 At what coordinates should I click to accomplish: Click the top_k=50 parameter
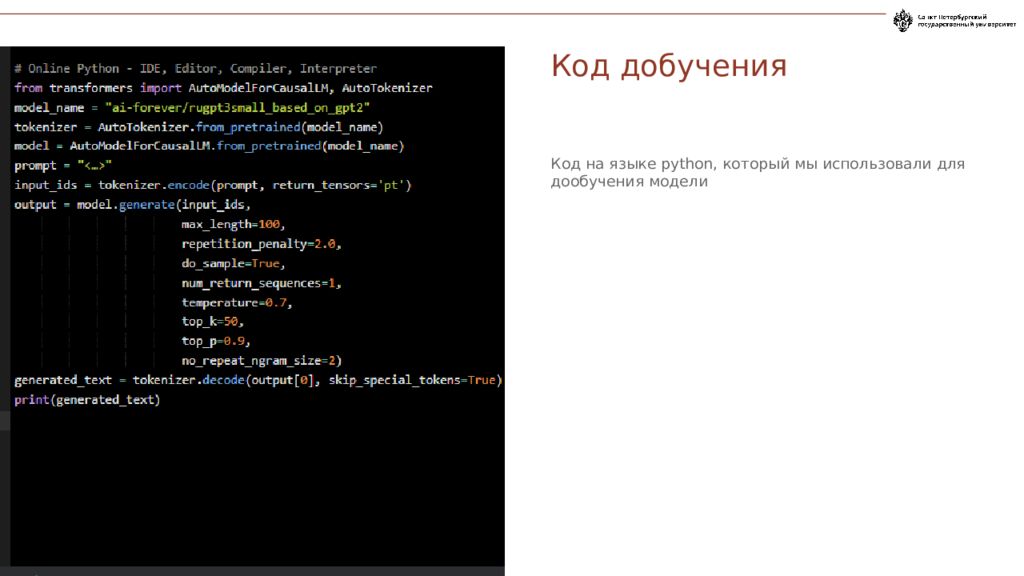(212, 322)
